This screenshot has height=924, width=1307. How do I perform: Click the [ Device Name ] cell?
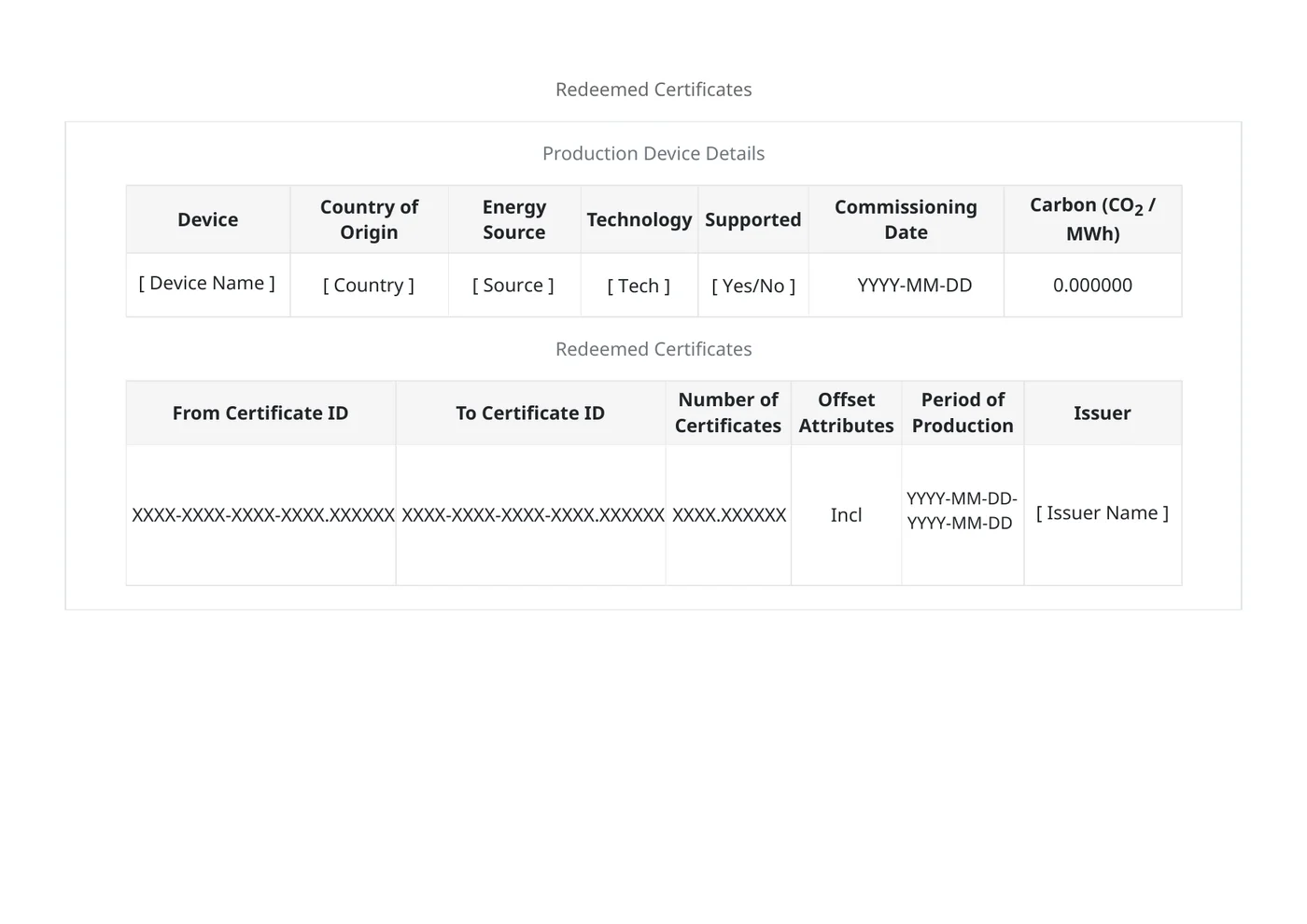[208, 284]
